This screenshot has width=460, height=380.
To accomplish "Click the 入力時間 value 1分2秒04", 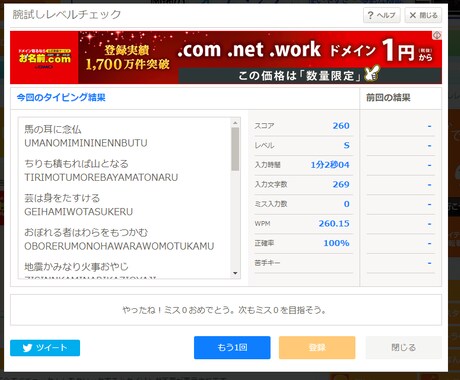I will point(330,165).
